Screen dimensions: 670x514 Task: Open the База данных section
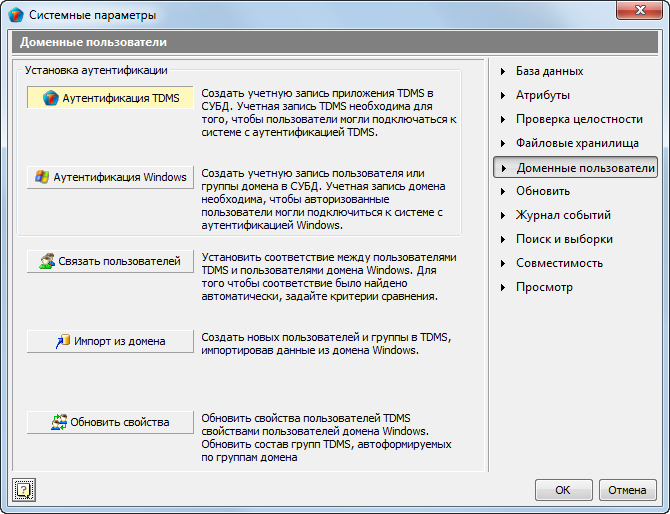click(x=550, y=71)
